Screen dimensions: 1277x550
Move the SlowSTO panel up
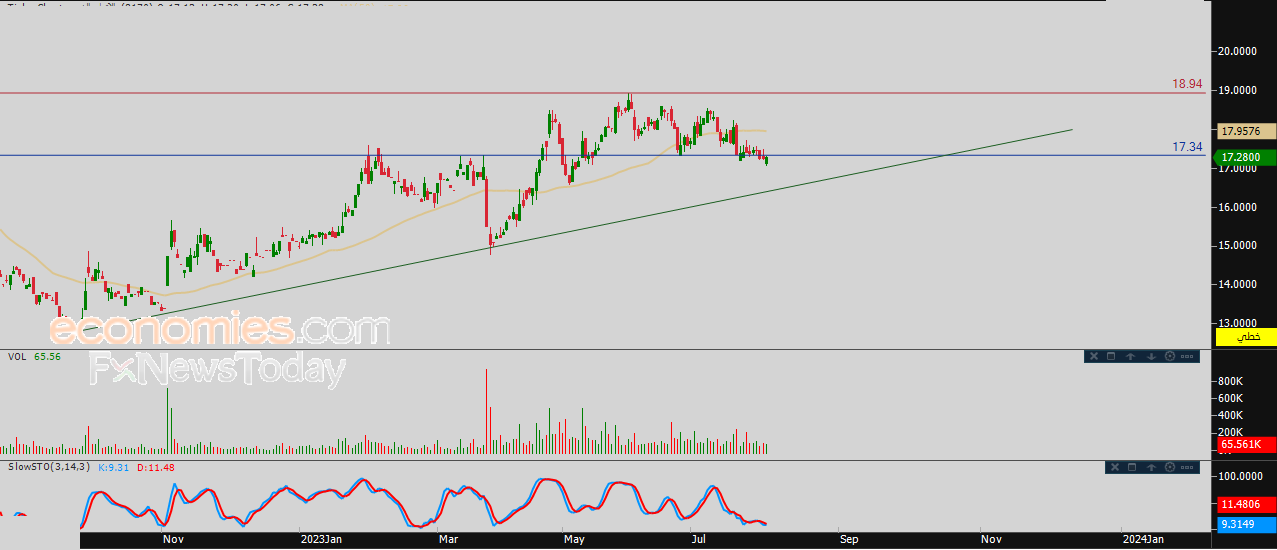1151,467
